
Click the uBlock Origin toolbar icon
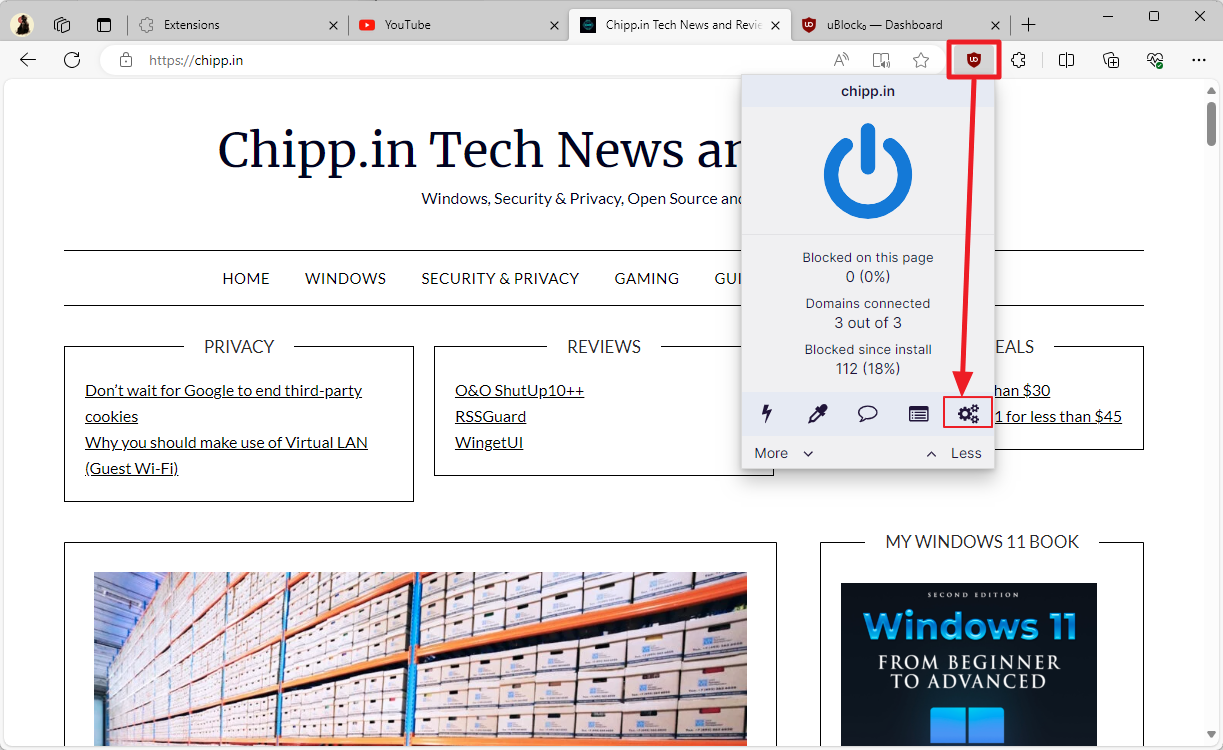point(972,59)
